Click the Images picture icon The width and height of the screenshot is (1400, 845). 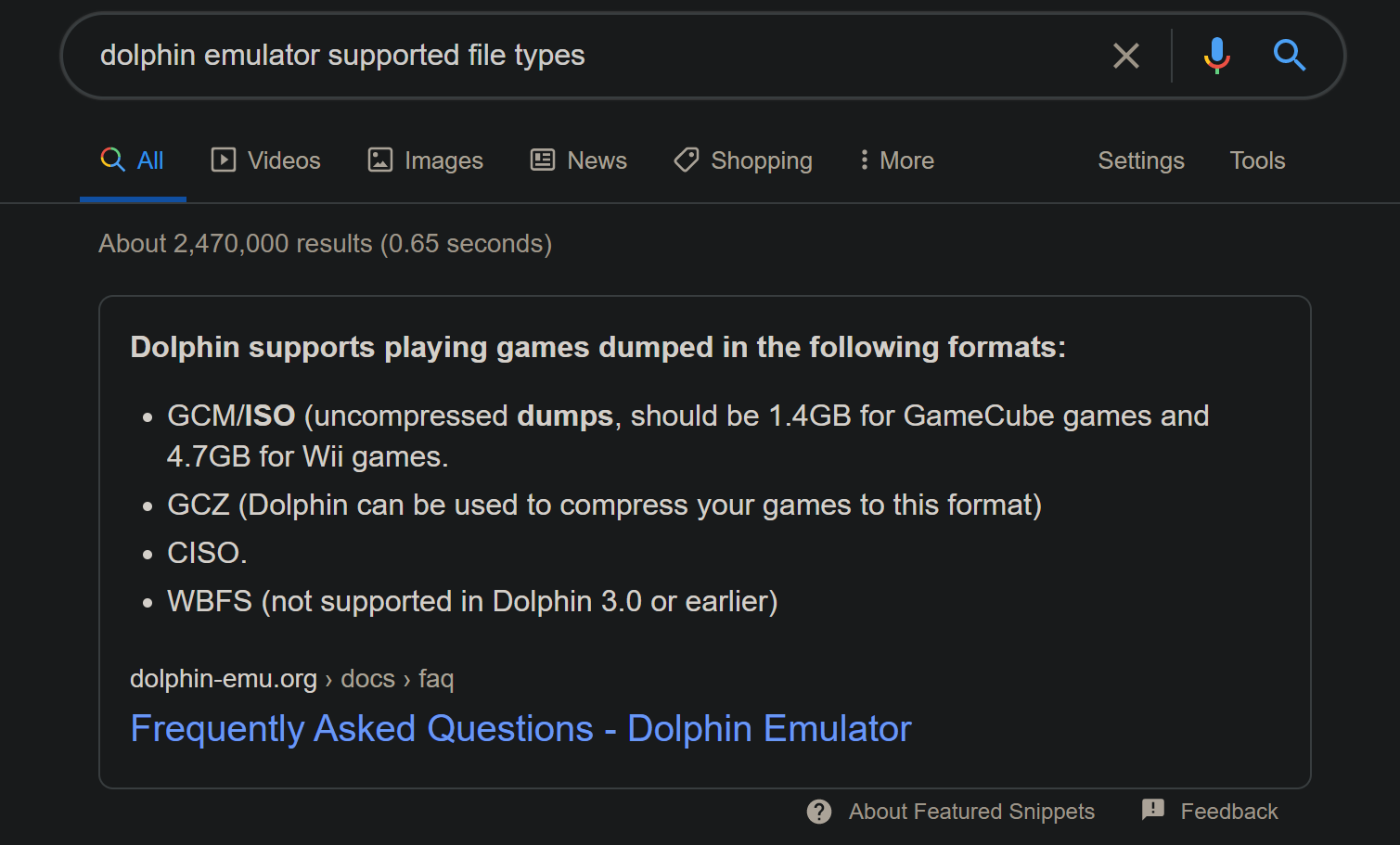(380, 160)
